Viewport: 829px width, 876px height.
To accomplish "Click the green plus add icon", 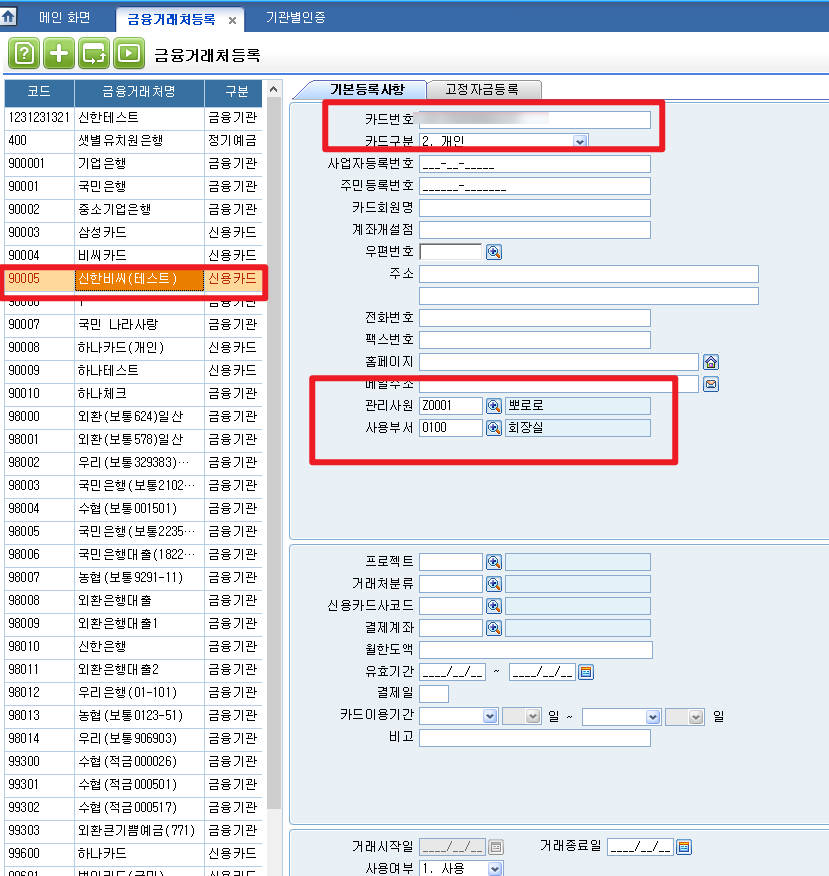I will [59, 54].
